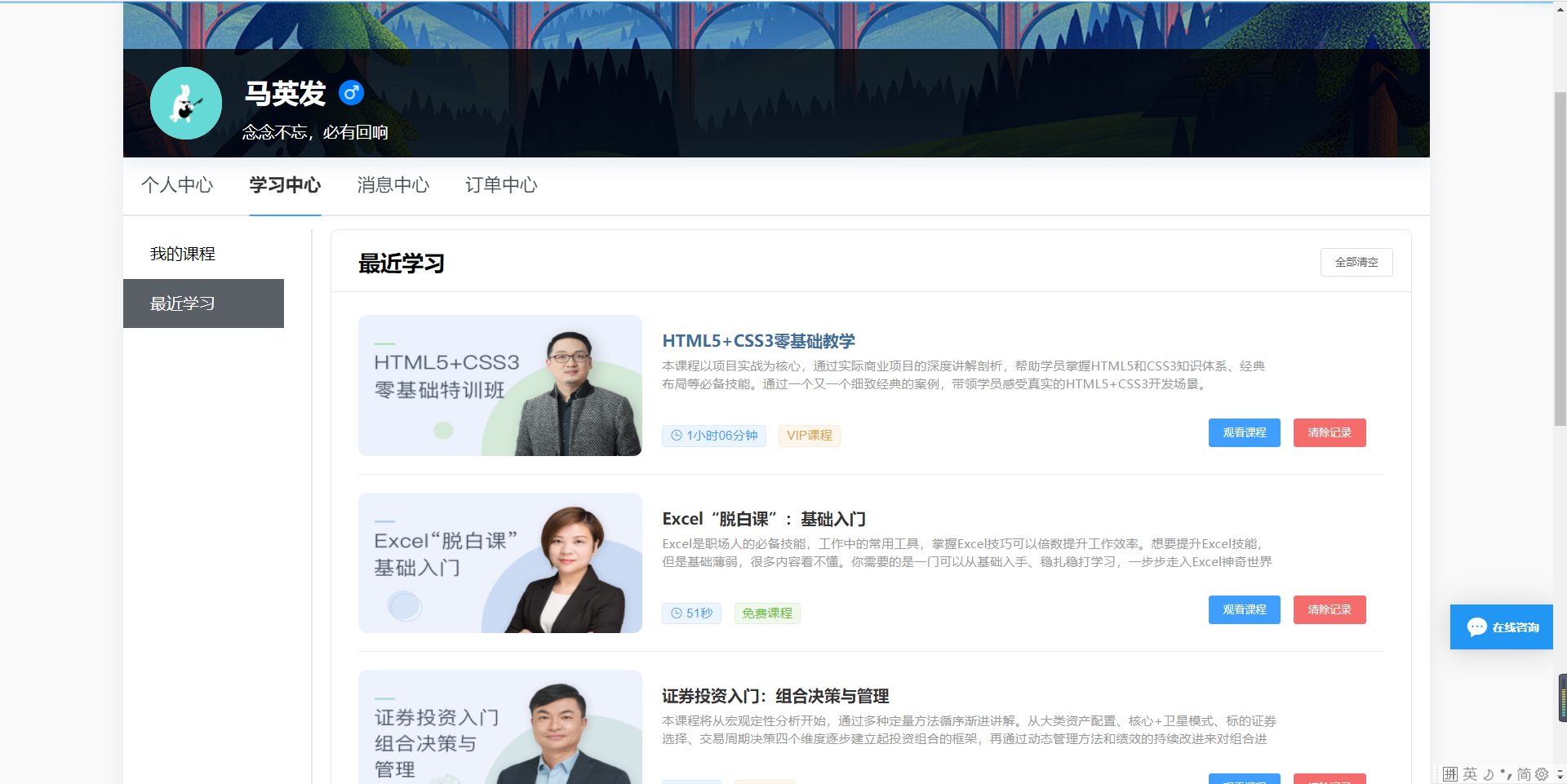Click the 51秒 duration label

point(691,613)
